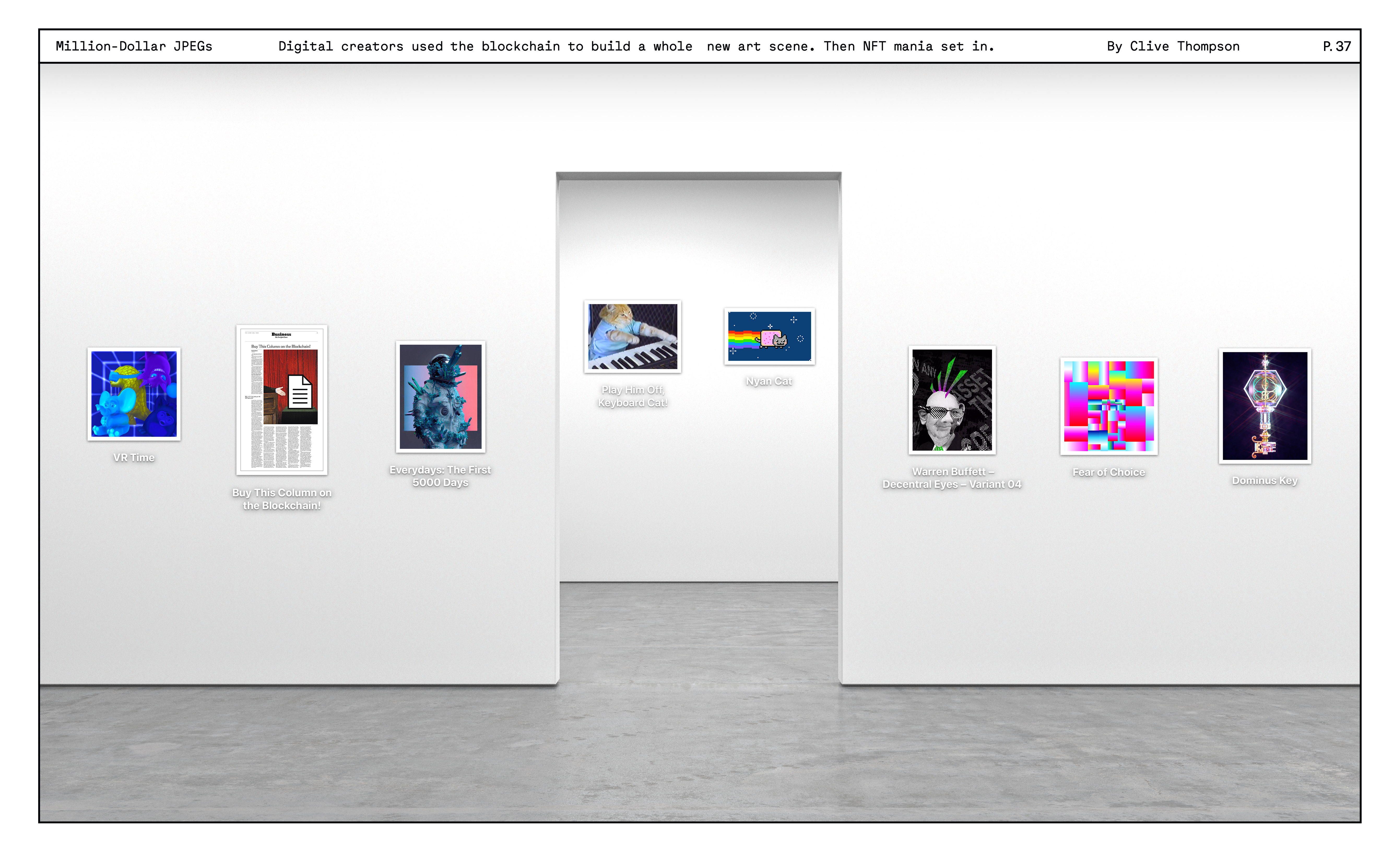Click the 'Nyan Cat' caption text
Image resolution: width=1400 pixels, height=852 pixels.
pyautogui.click(x=769, y=381)
